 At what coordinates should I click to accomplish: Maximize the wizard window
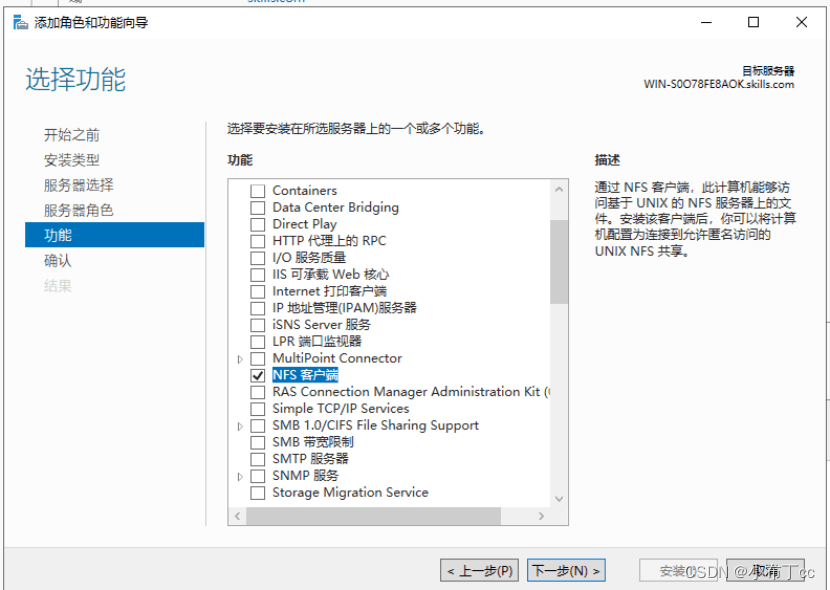(753, 22)
